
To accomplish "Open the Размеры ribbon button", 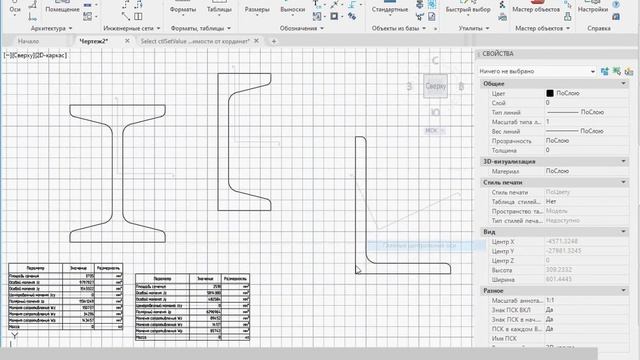I will (x=257, y=9).
